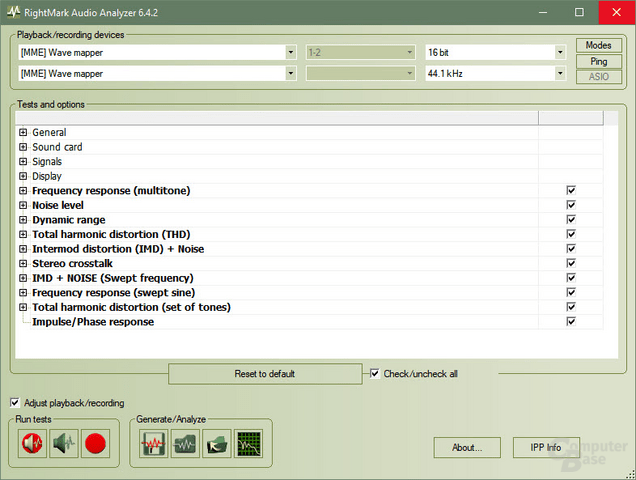Uncheck IMD + NOISE (Swept frequency) test
Viewport: 636px width, 480px height.
coord(571,278)
